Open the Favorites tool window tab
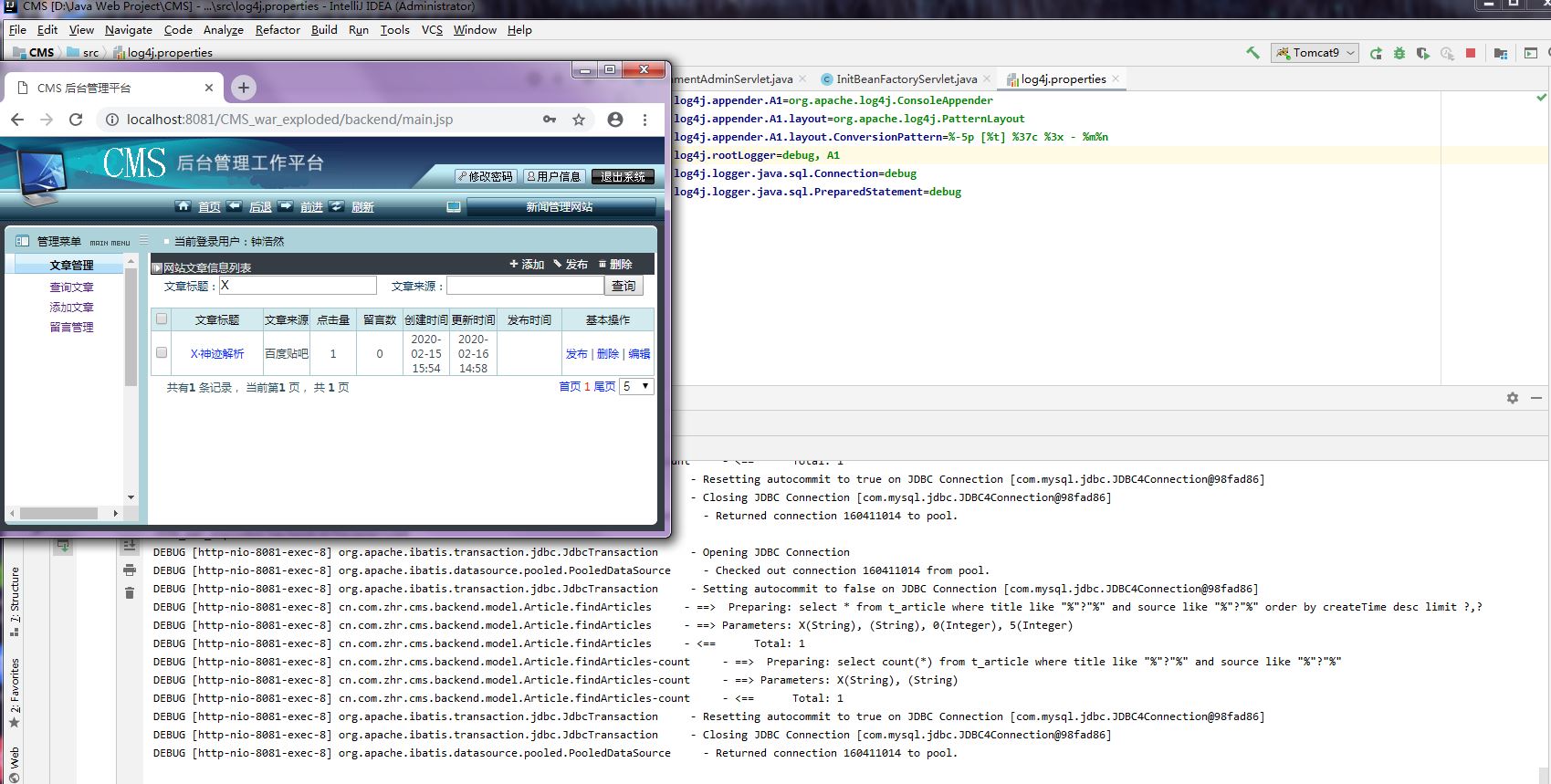Image resolution: width=1551 pixels, height=784 pixels. tap(15, 694)
